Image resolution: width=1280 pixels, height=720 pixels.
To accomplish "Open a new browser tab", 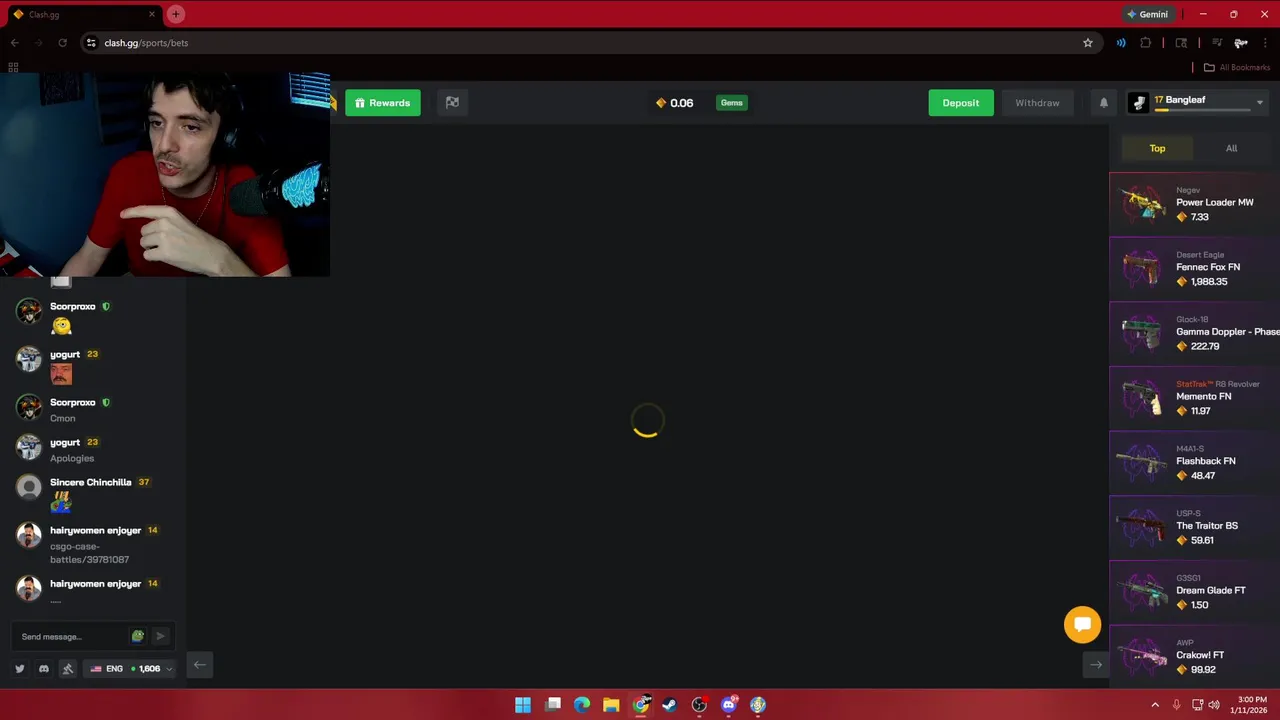I will (176, 14).
